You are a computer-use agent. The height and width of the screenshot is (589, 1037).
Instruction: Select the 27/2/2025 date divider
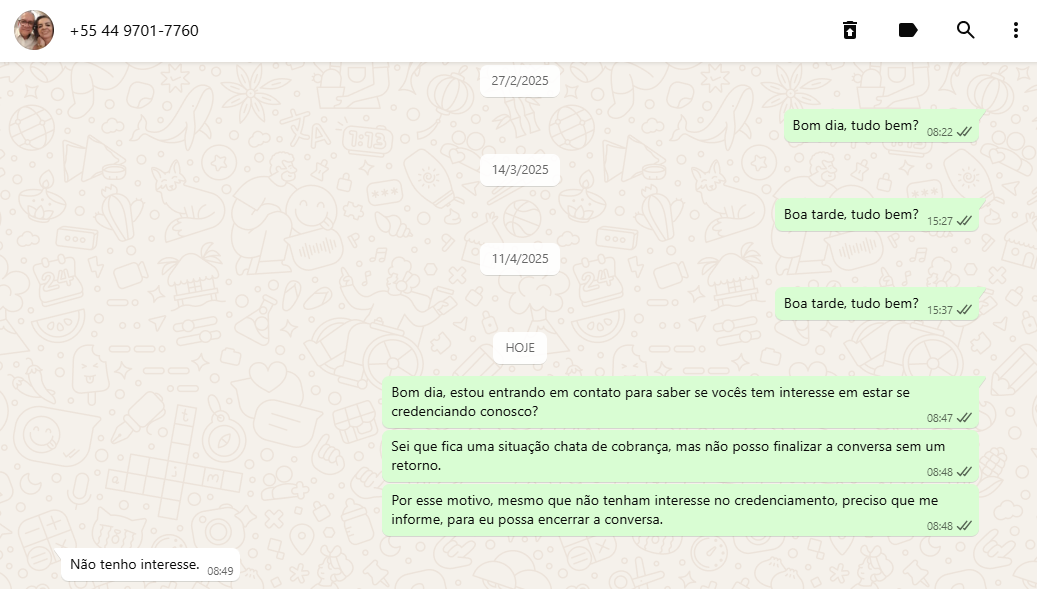click(x=520, y=81)
